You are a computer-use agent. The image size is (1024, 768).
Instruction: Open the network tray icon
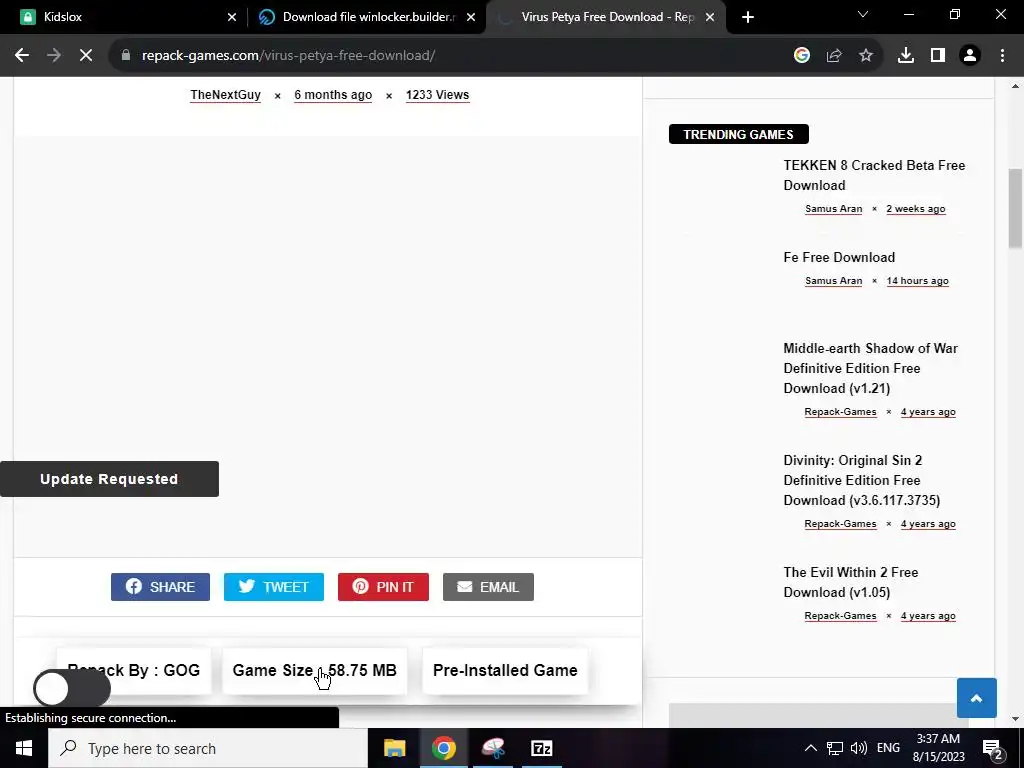tap(835, 748)
